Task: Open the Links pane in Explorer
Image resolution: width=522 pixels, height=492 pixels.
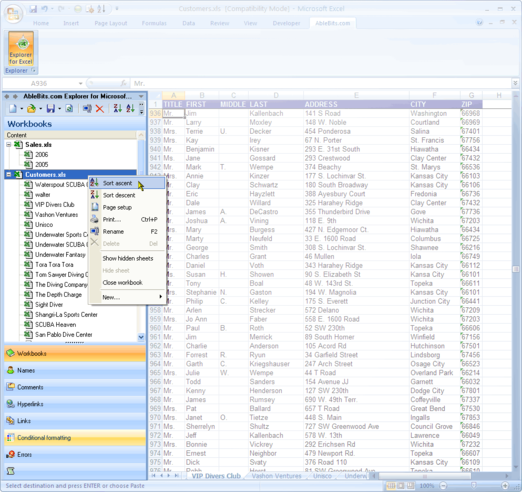Action: pyautogui.click(x=75, y=421)
